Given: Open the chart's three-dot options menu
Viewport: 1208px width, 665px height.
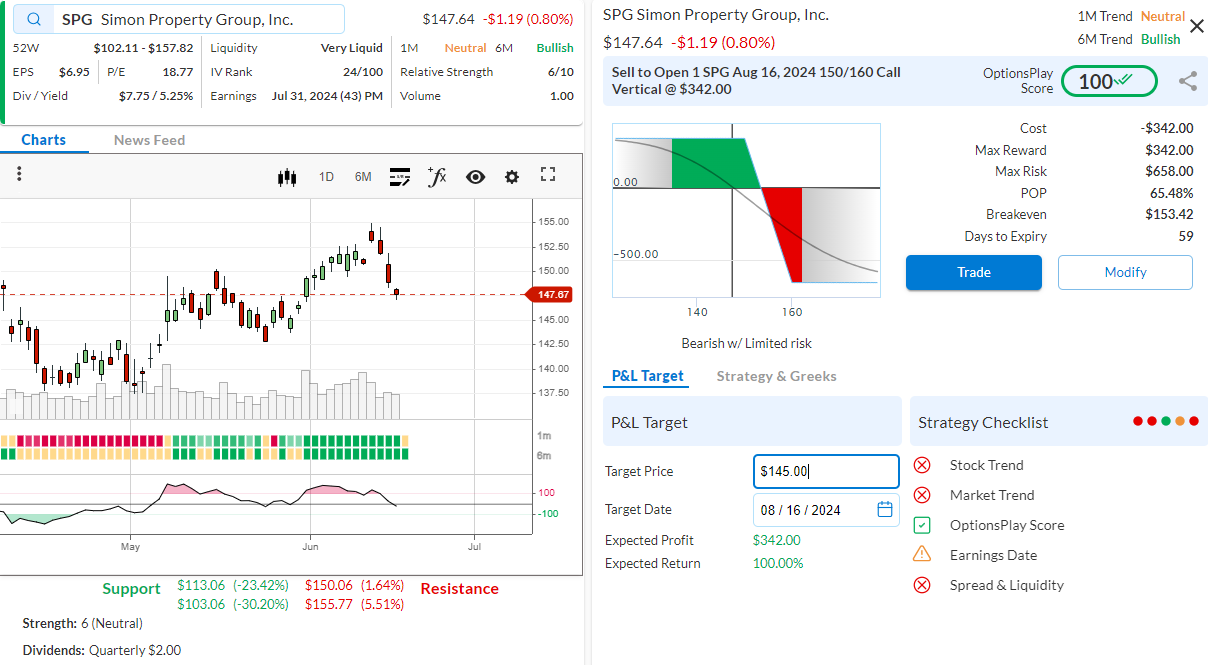Looking at the screenshot, I should (19, 174).
